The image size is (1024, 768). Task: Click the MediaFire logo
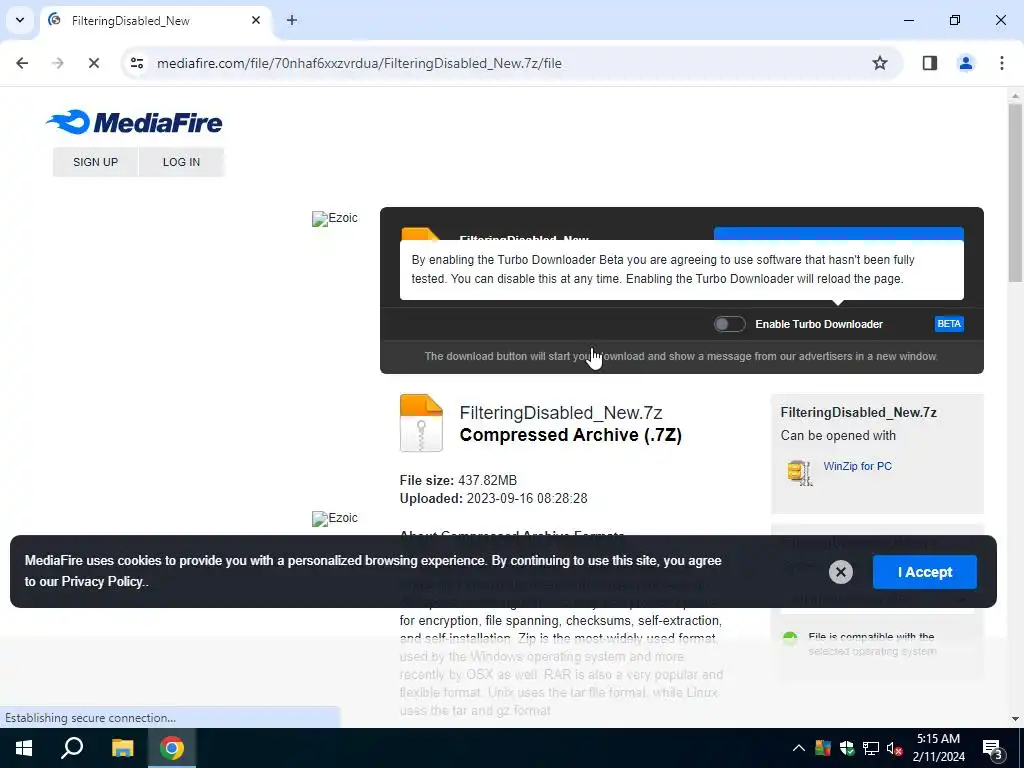tap(134, 122)
